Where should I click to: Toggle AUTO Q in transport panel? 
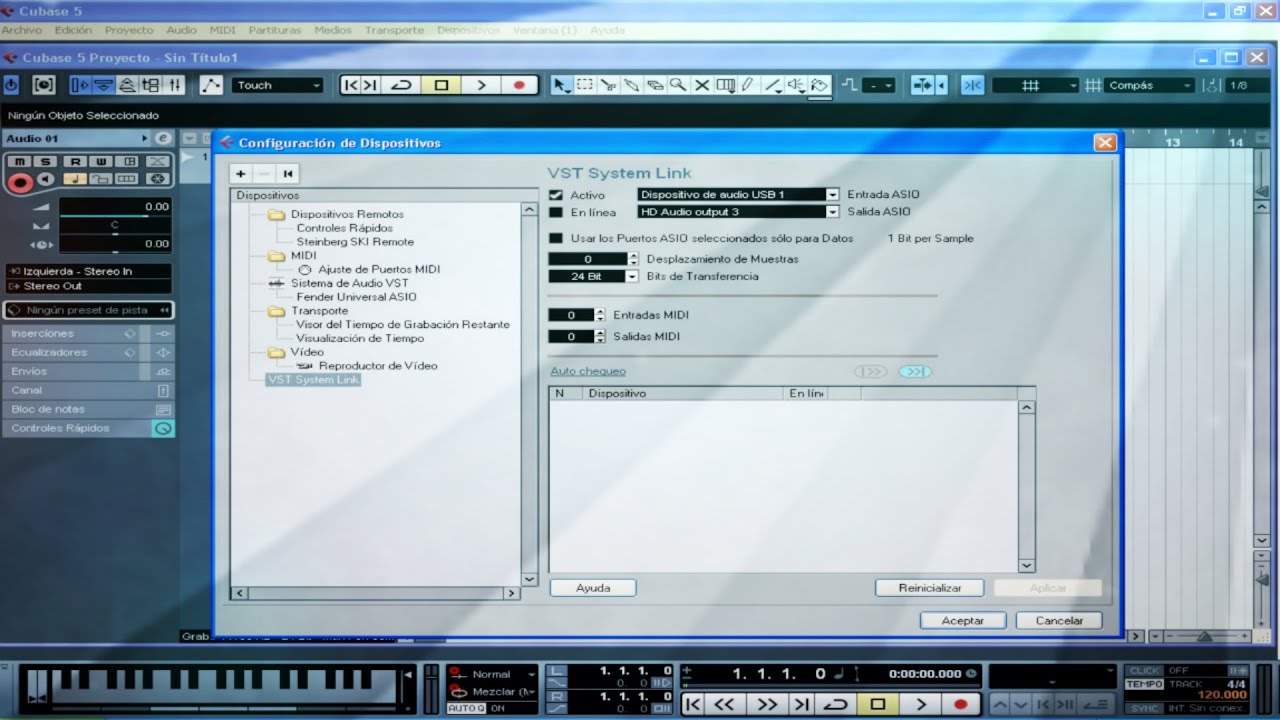[466, 708]
